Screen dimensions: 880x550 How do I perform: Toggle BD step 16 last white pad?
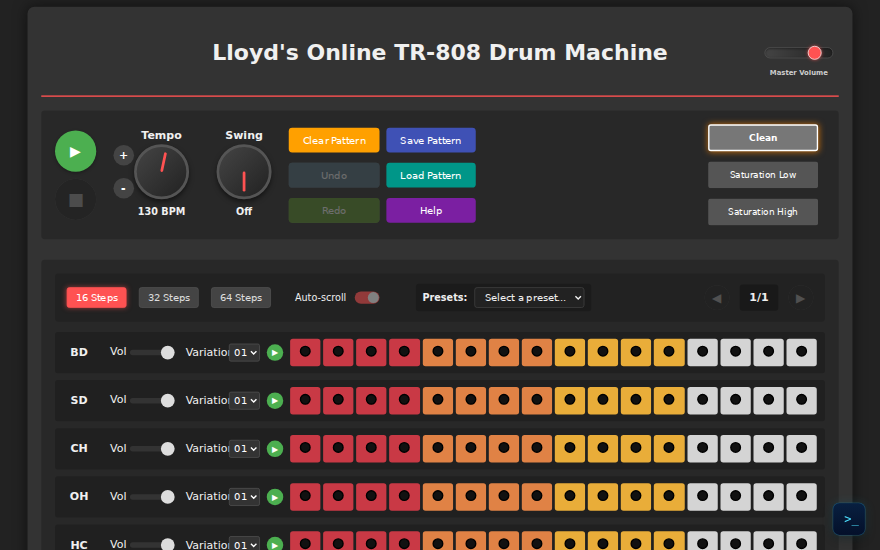pyautogui.click(x=801, y=352)
